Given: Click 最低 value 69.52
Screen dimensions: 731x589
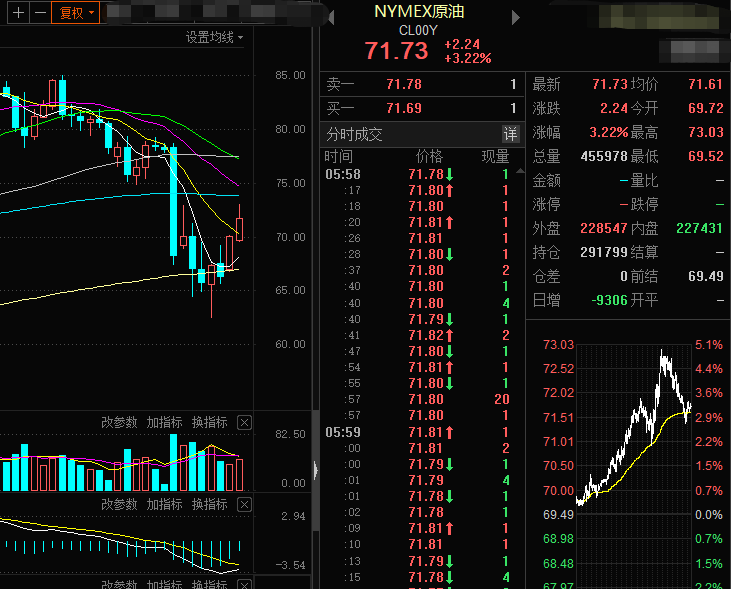Looking at the screenshot, I should (706, 156).
